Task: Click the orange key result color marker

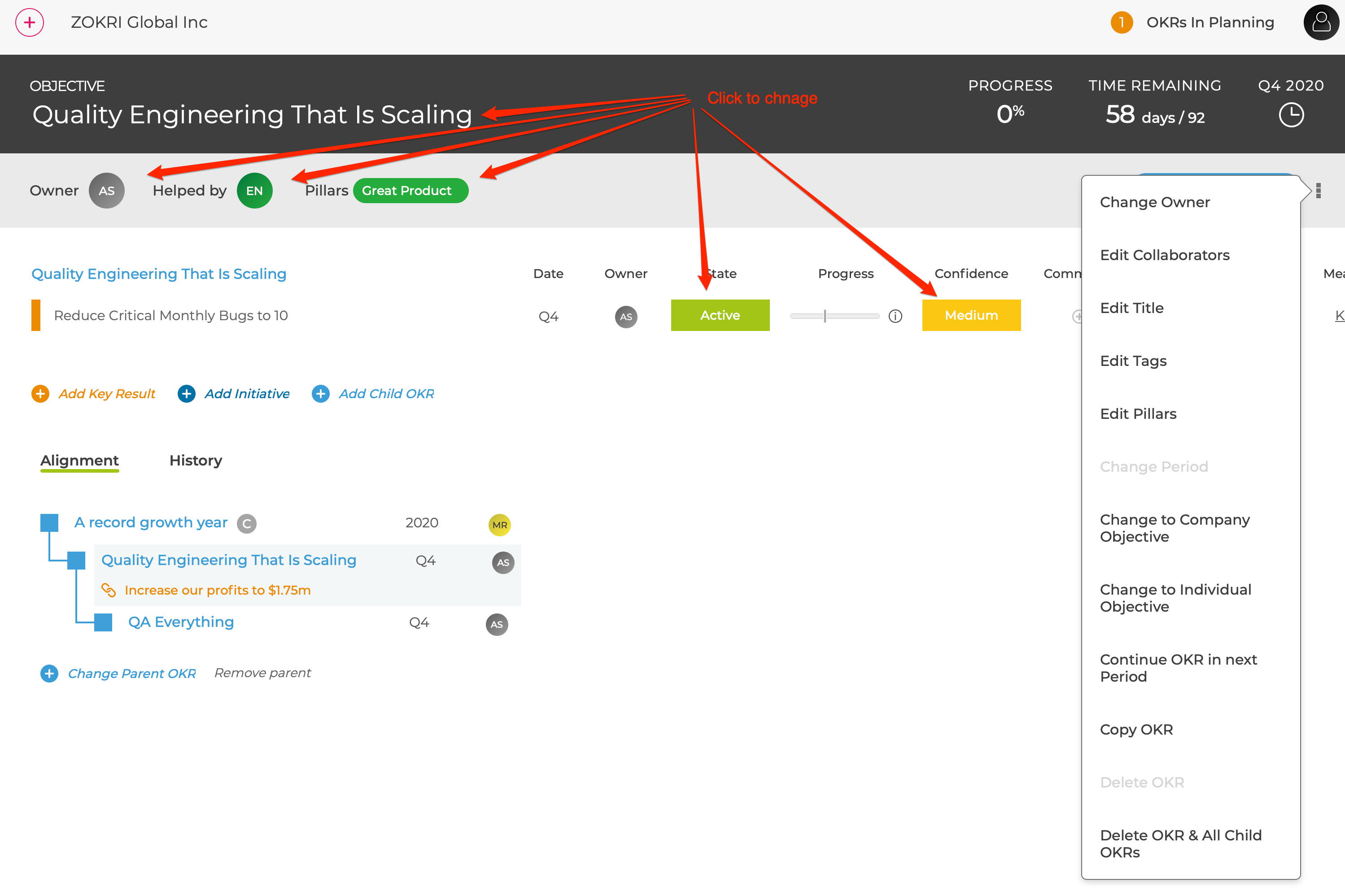Action: coord(35,315)
